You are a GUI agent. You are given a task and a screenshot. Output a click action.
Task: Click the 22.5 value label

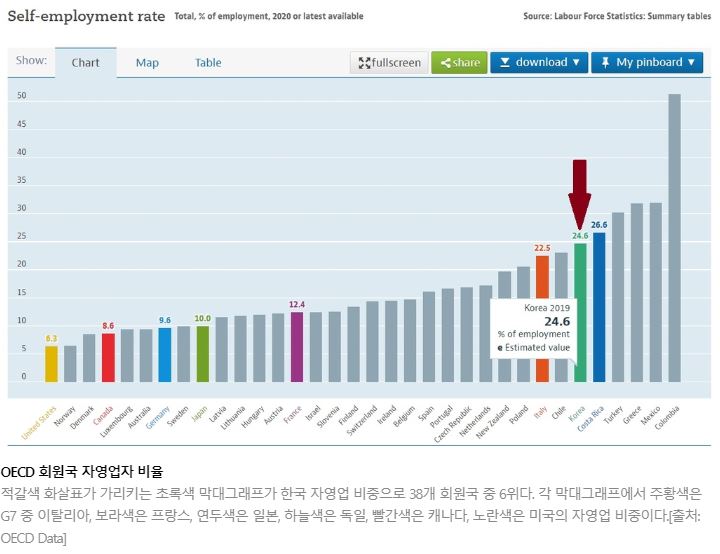542,248
